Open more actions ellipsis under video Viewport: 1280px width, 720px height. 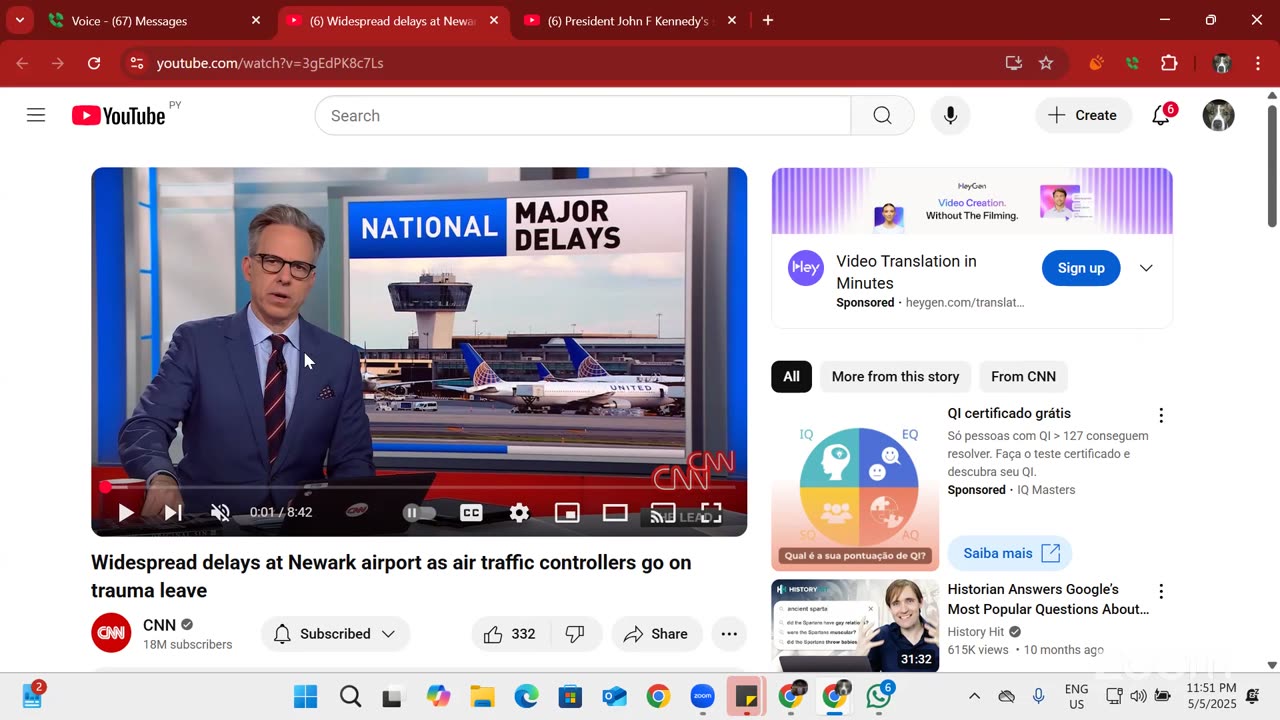point(729,634)
